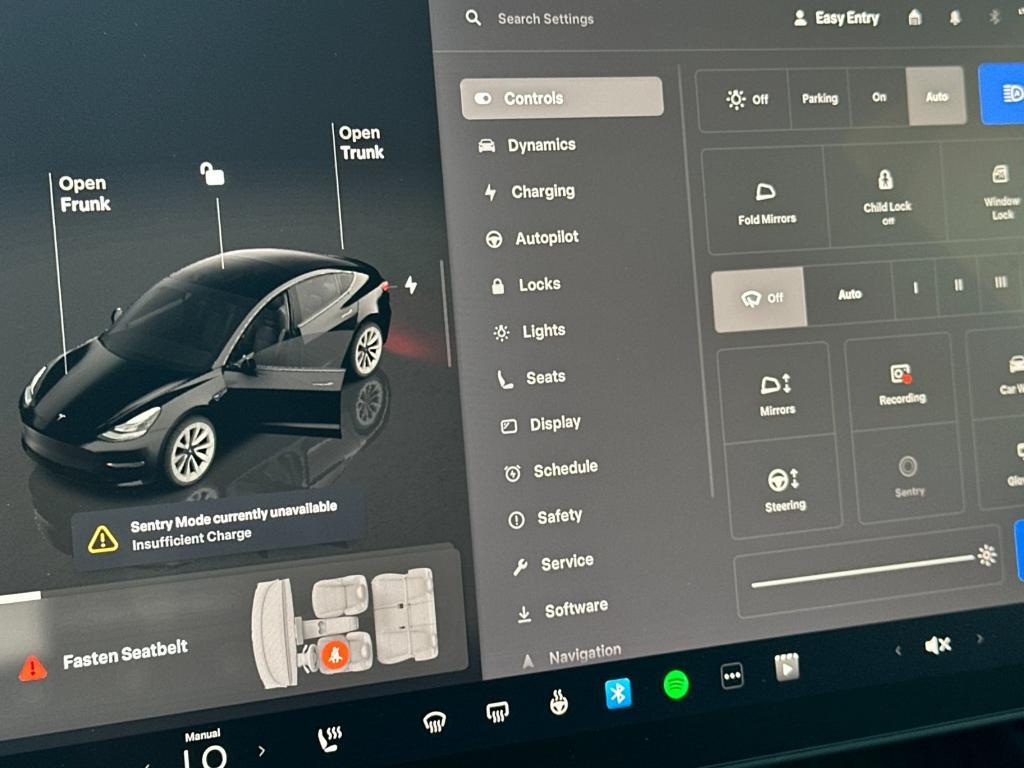The image size is (1024, 768).
Task: Tap the Fasten Seatbelt alert
Action: [x=104, y=658]
